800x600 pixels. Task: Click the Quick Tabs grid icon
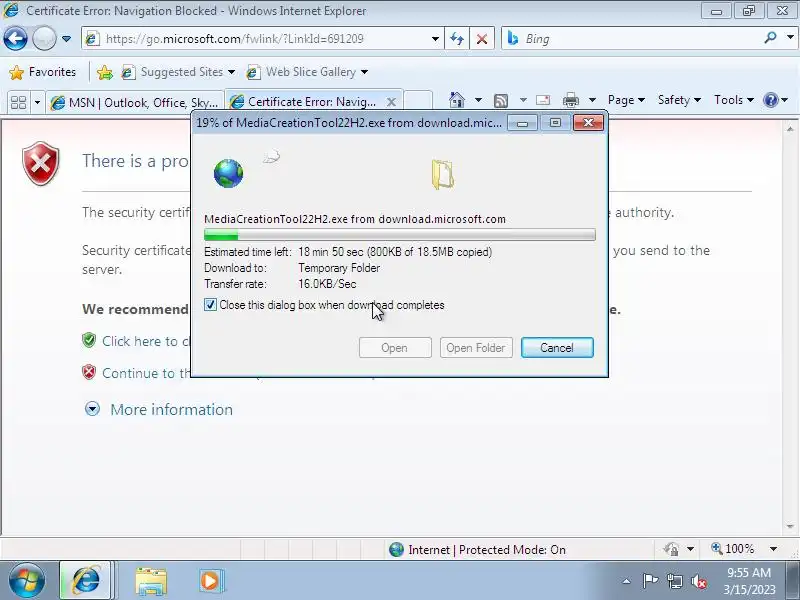pos(18,102)
